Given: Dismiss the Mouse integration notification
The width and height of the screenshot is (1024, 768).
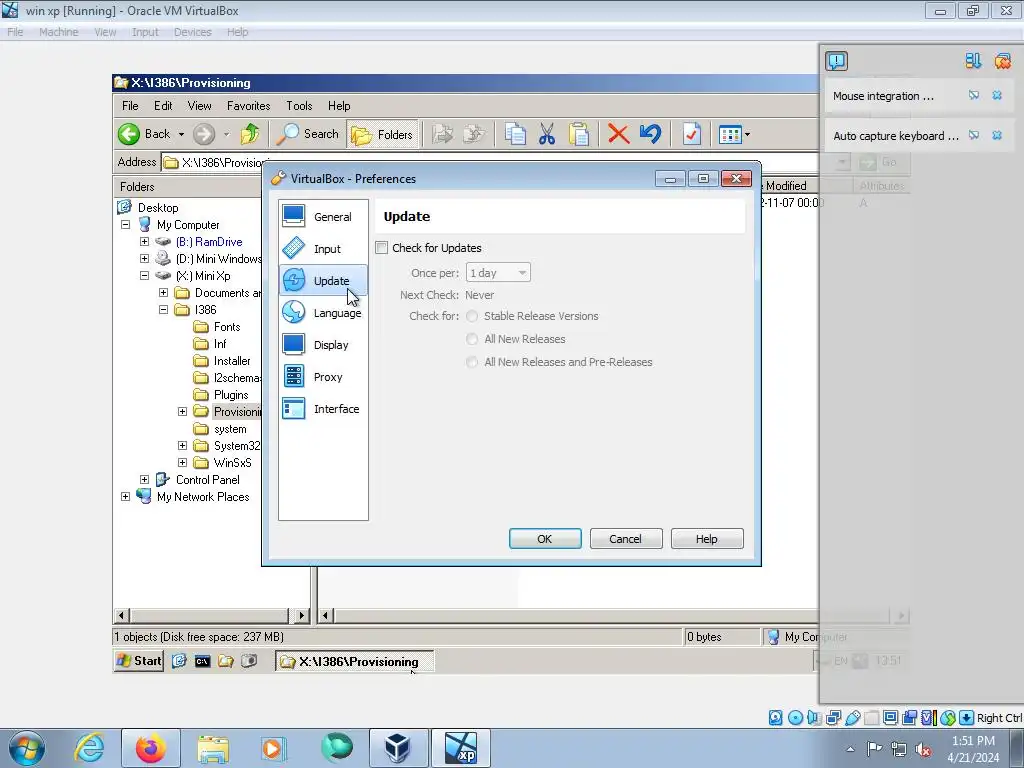Looking at the screenshot, I should tap(997, 95).
